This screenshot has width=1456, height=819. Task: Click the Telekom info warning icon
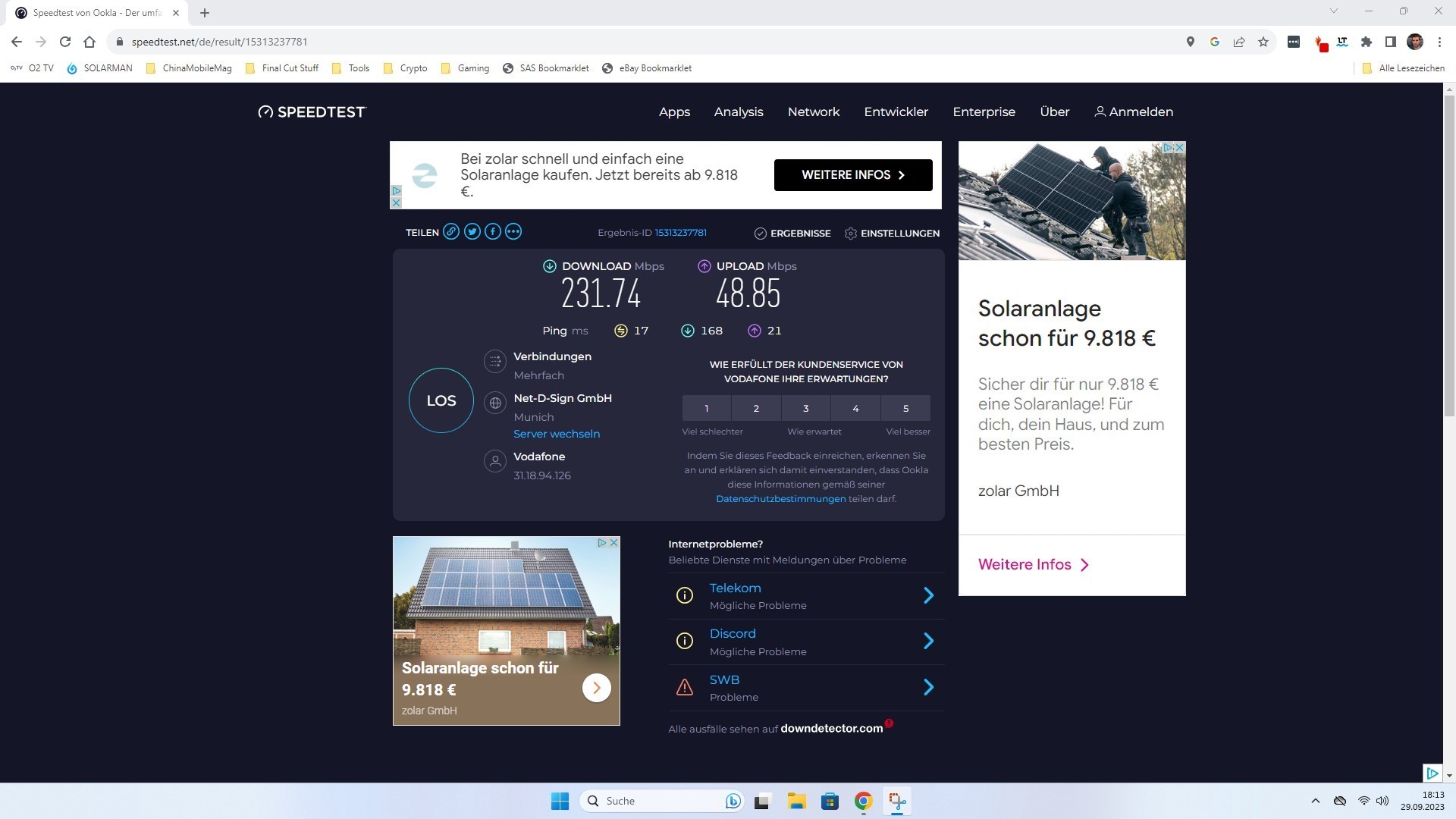point(685,596)
